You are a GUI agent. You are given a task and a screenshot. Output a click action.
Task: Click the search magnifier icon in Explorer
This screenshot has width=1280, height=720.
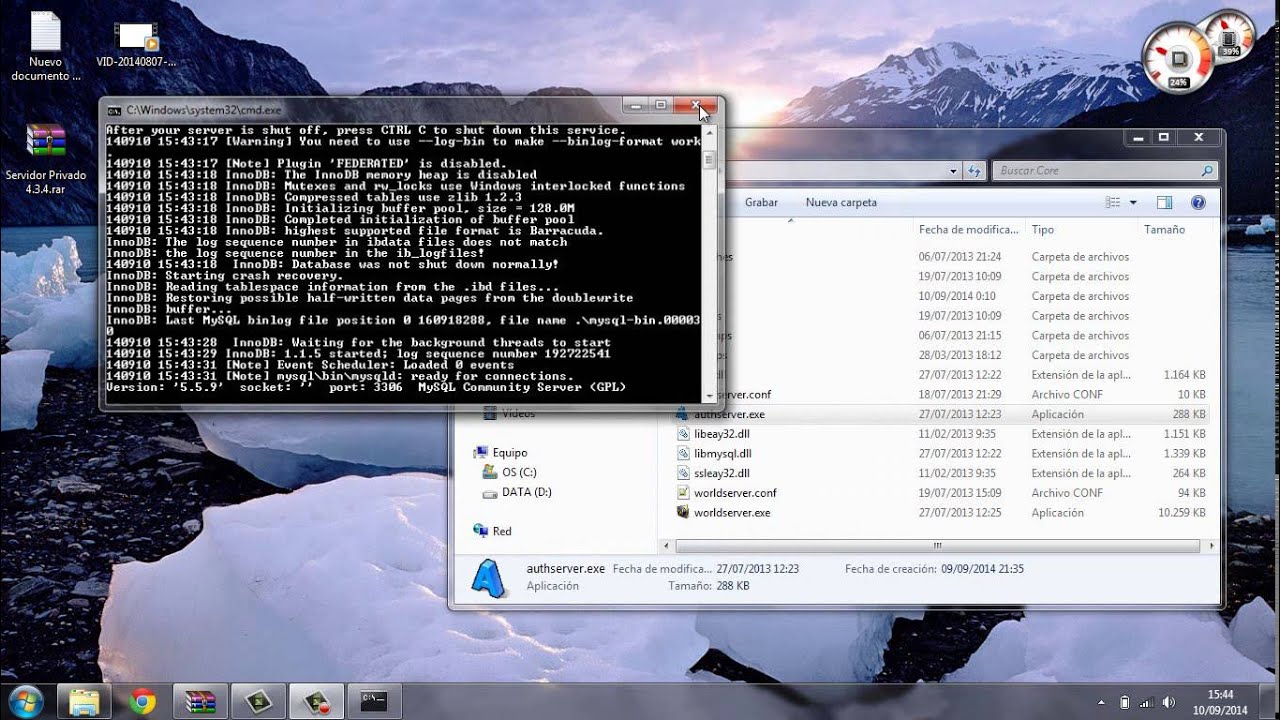coord(1207,171)
